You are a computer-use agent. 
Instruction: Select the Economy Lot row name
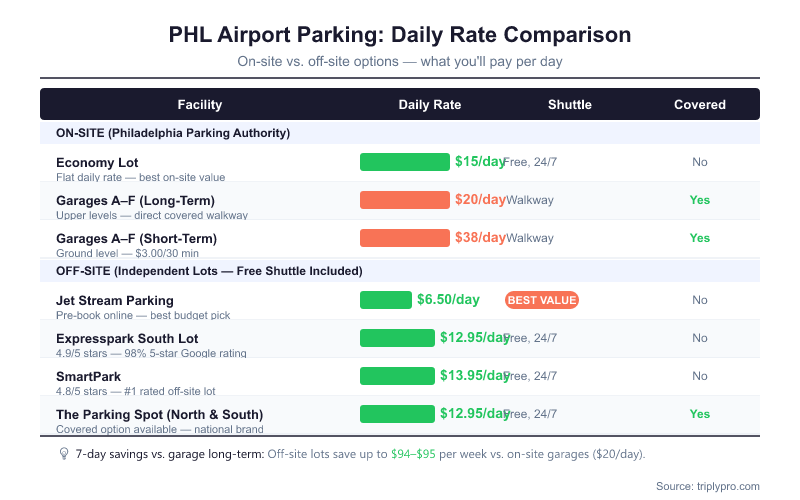[x=97, y=162]
